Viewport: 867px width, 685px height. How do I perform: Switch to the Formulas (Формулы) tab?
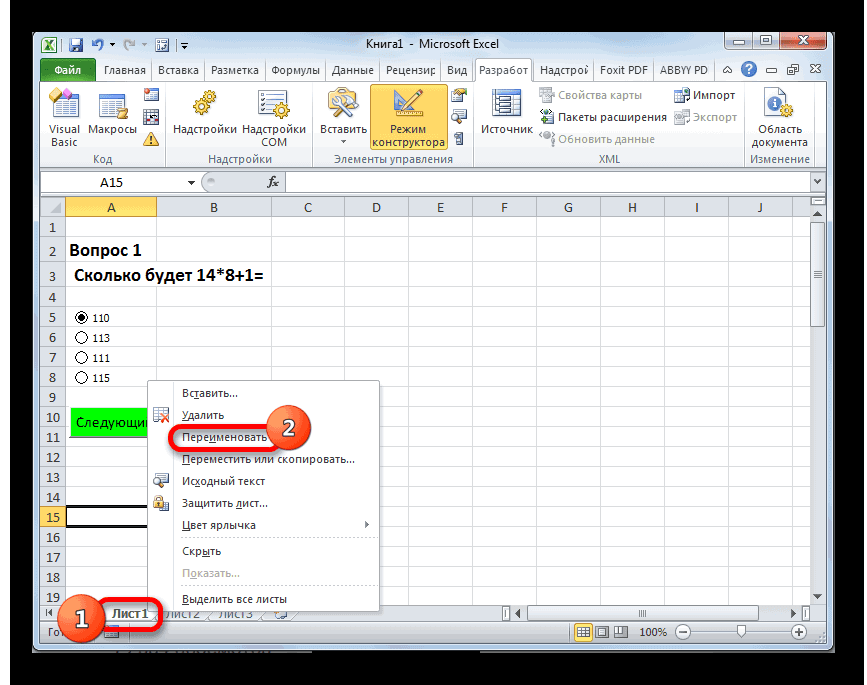coord(295,70)
